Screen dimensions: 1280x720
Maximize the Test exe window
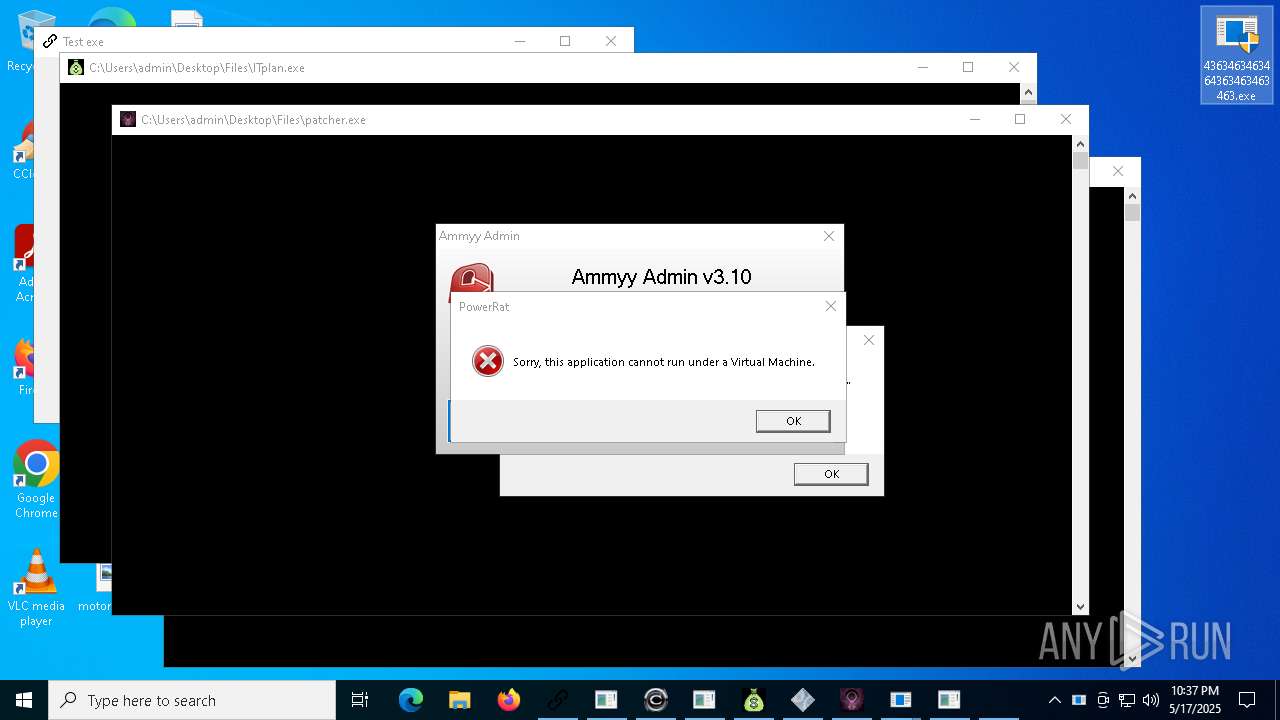pos(565,41)
